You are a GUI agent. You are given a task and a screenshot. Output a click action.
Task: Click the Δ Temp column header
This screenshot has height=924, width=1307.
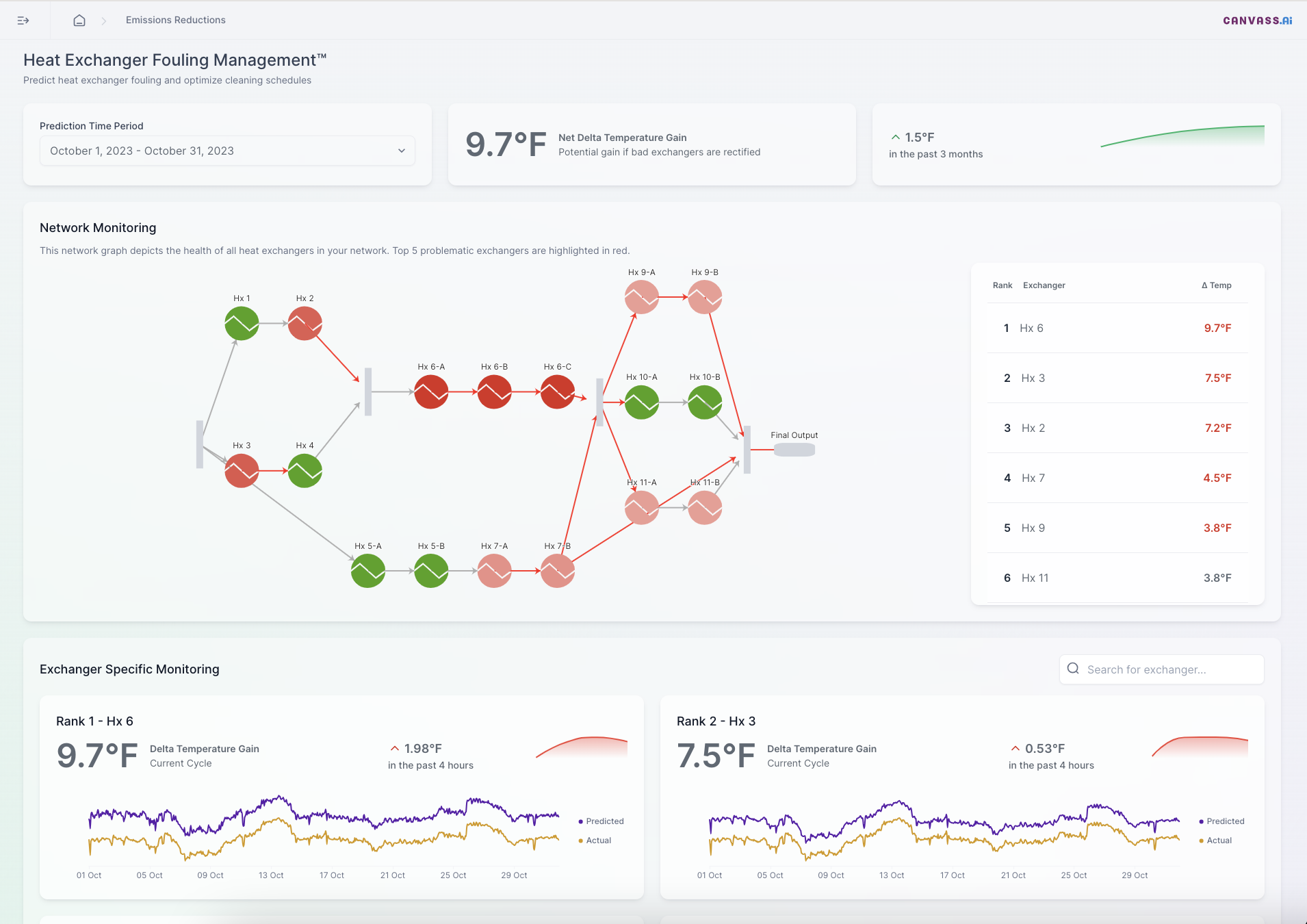[1216, 285]
